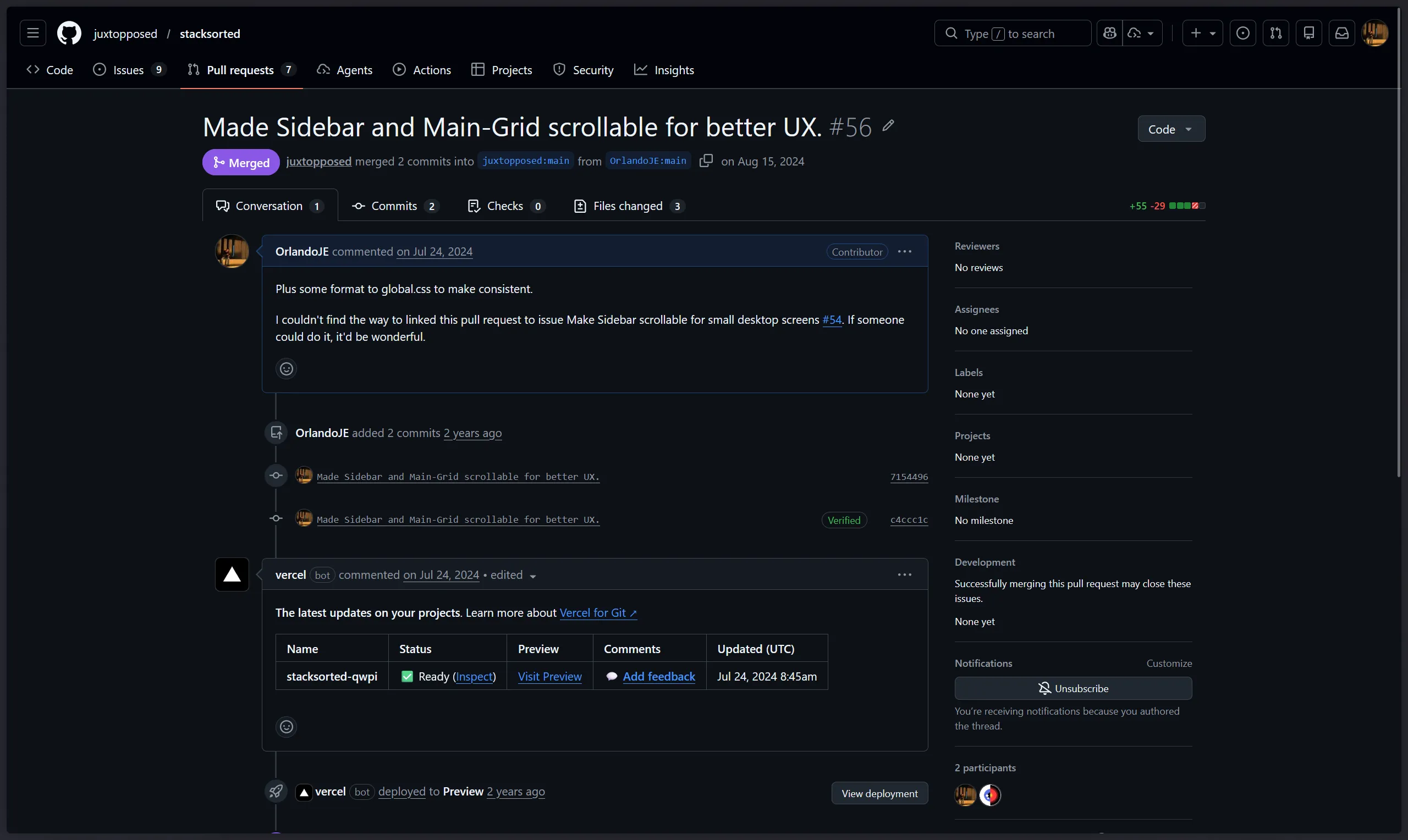Image resolution: width=1408 pixels, height=840 pixels.
Task: Open the Copilot chat icon
Action: coord(1110,34)
